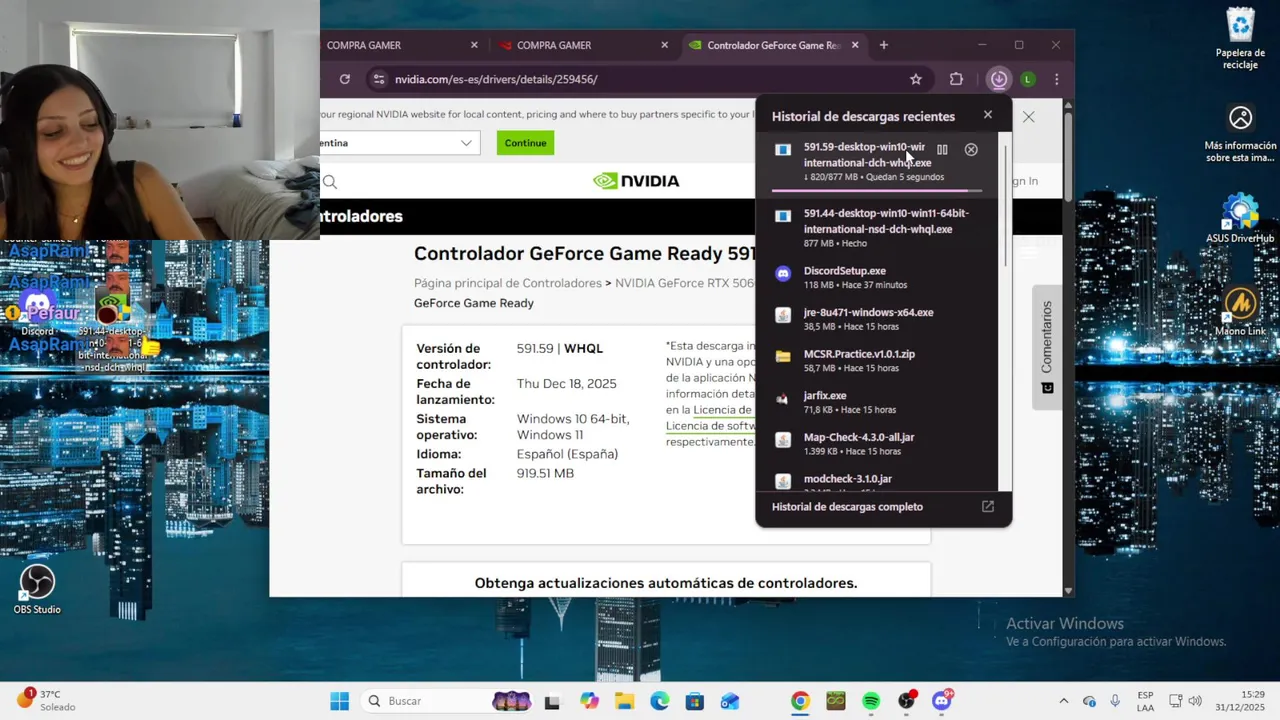Go to Página principal de Controladores link
Screen dimensions: 1280x720
click(x=508, y=283)
